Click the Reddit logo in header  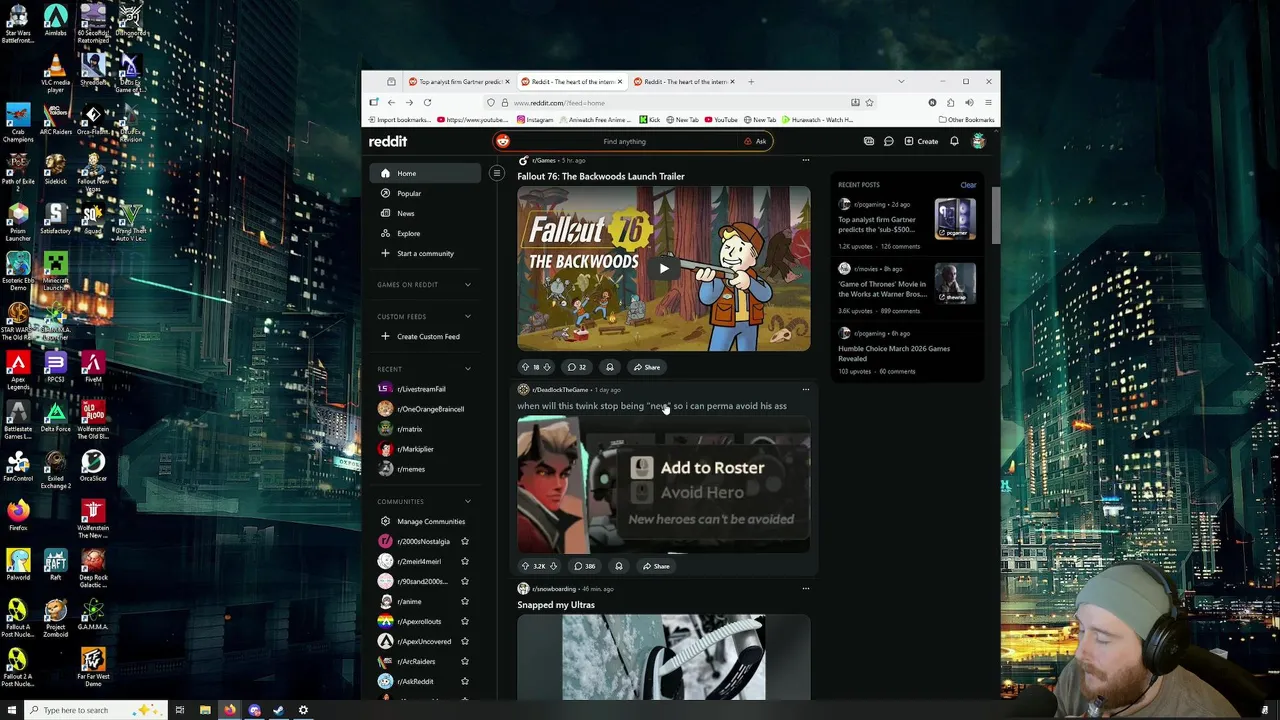pyautogui.click(x=388, y=142)
